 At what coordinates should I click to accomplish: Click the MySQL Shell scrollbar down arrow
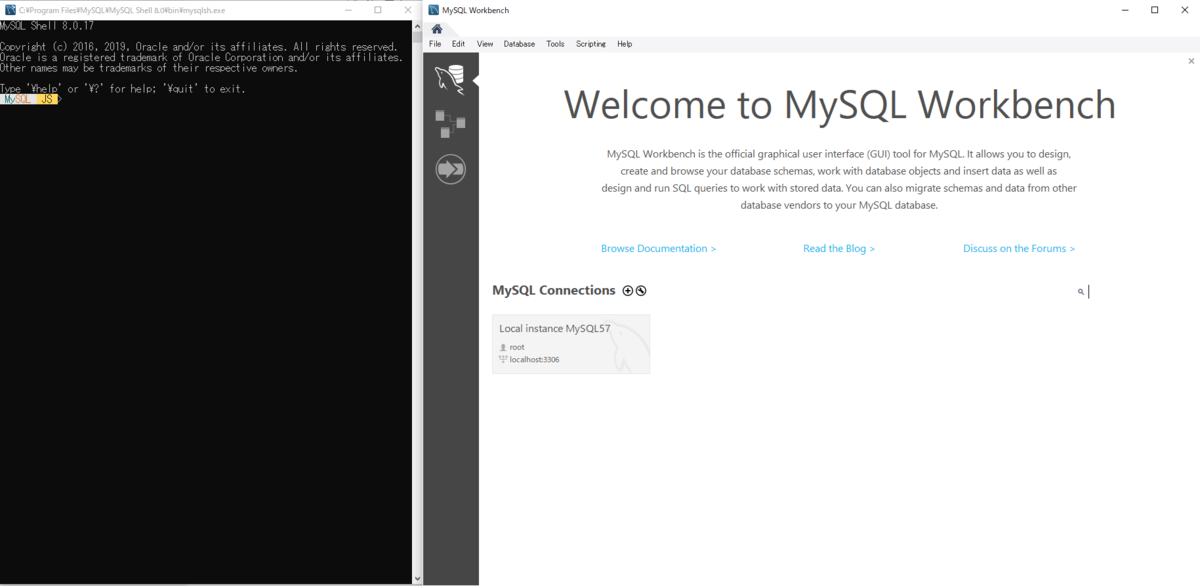point(417,579)
